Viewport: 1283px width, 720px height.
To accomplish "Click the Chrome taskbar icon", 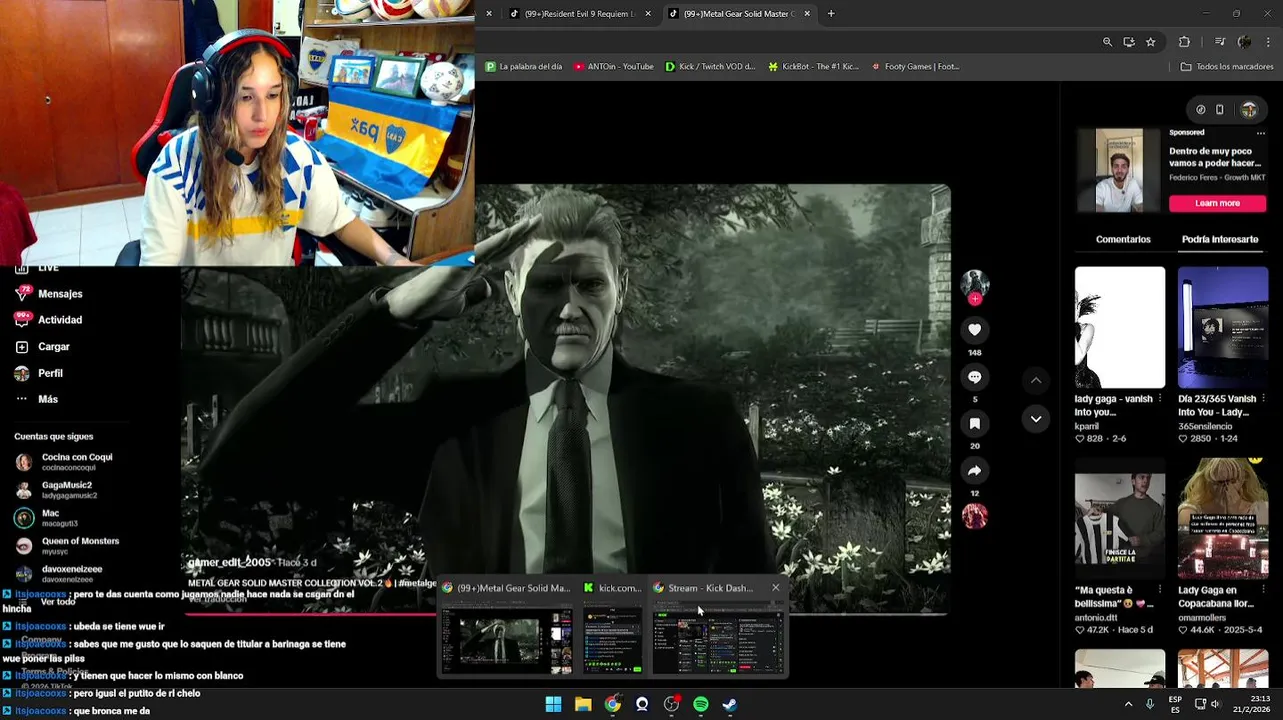I will point(612,705).
